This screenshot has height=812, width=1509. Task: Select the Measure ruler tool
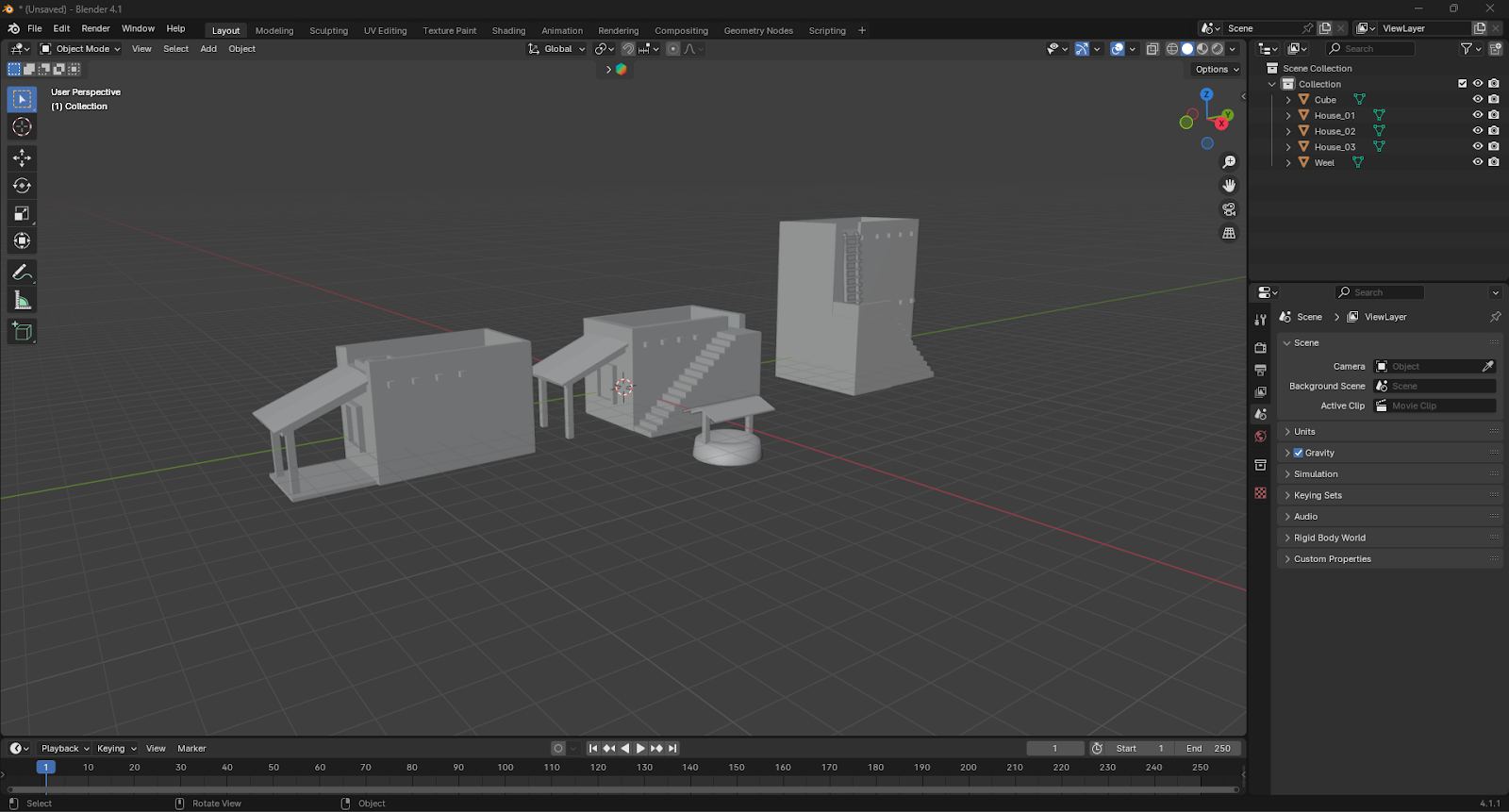22,301
